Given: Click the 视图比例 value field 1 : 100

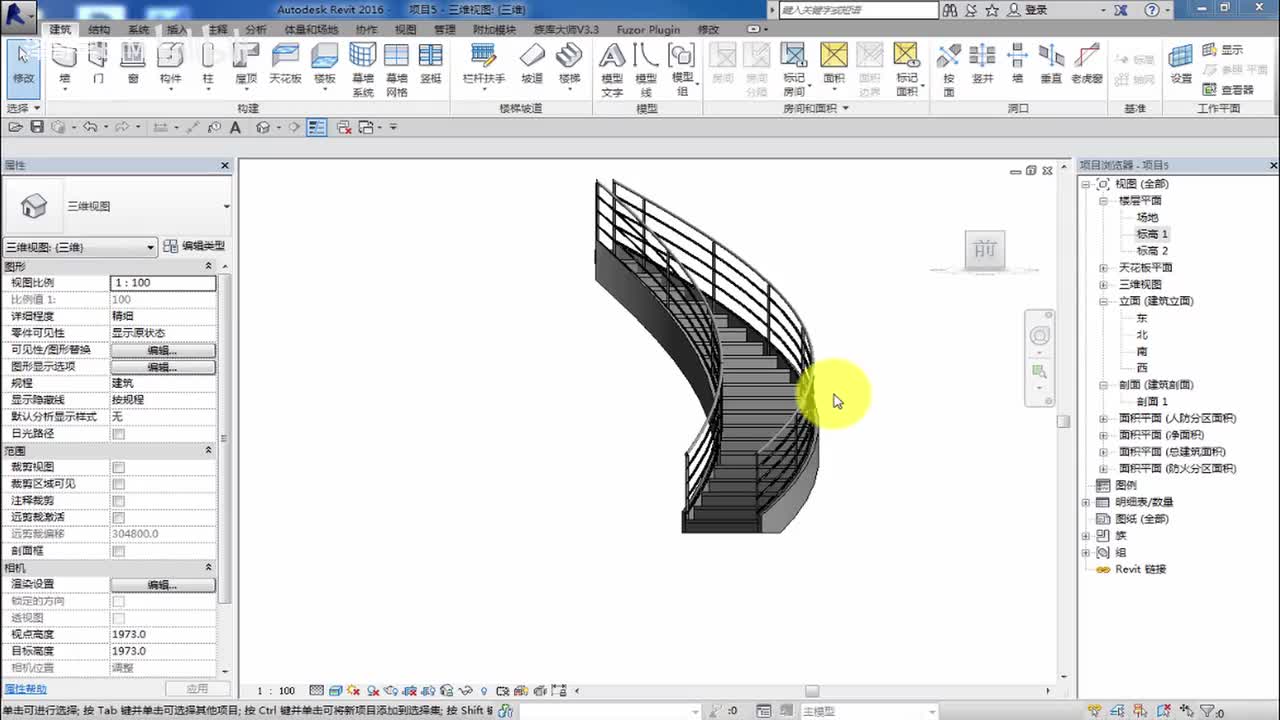Looking at the screenshot, I should 162,283.
